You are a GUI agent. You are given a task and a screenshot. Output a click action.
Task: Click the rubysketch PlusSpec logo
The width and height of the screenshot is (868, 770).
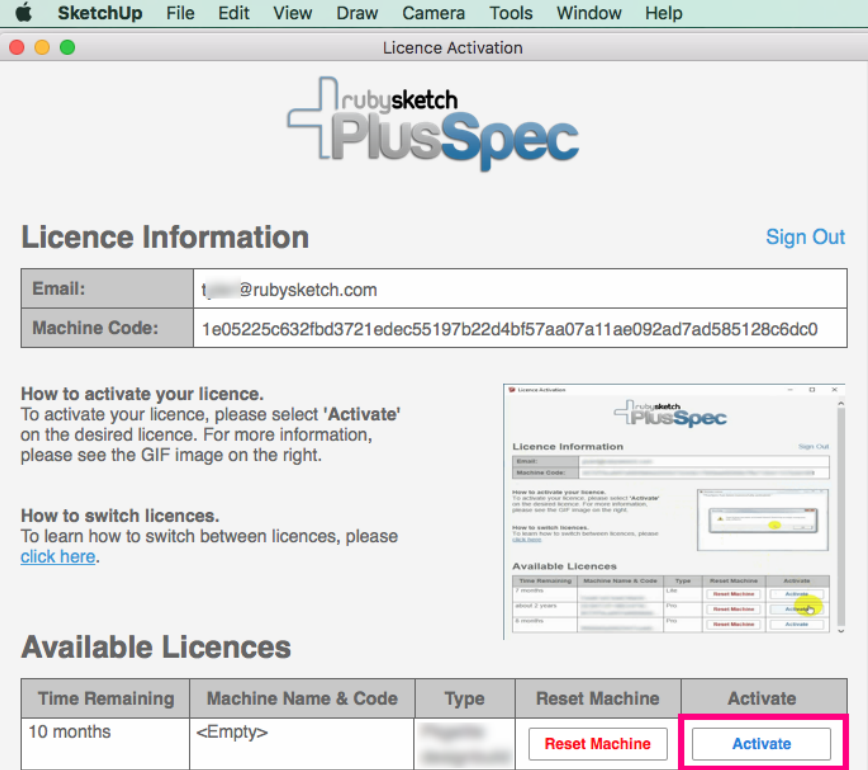coord(433,123)
